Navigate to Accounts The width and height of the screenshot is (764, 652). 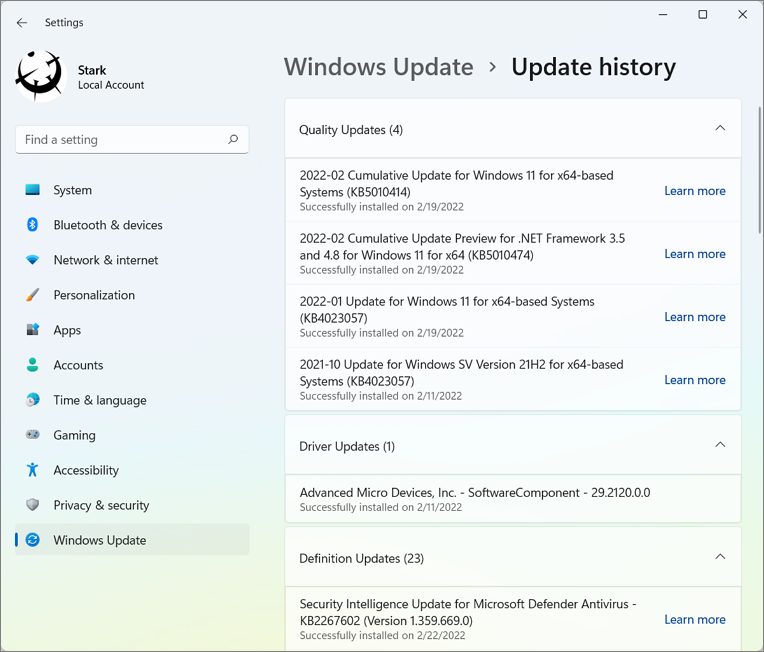click(x=132, y=365)
